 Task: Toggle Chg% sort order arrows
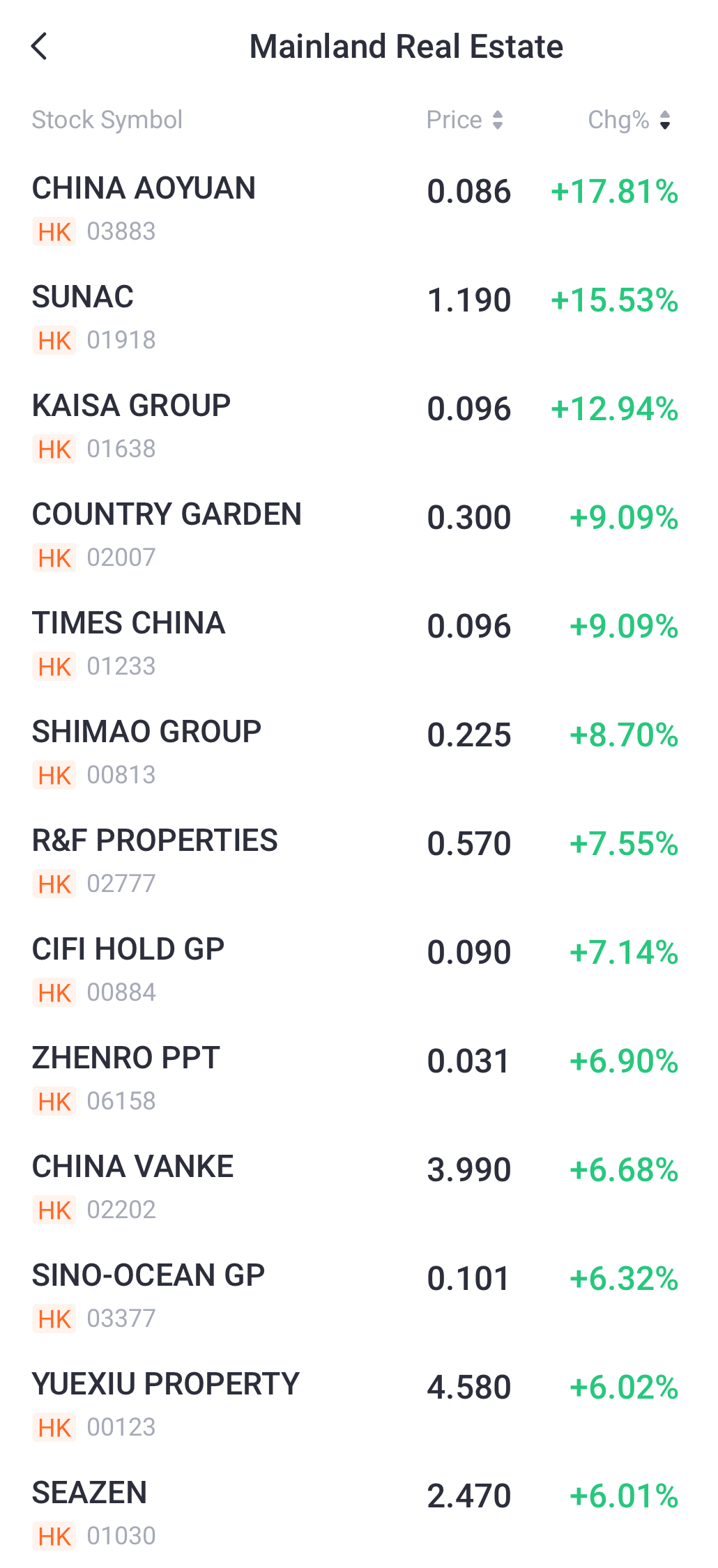[x=665, y=120]
